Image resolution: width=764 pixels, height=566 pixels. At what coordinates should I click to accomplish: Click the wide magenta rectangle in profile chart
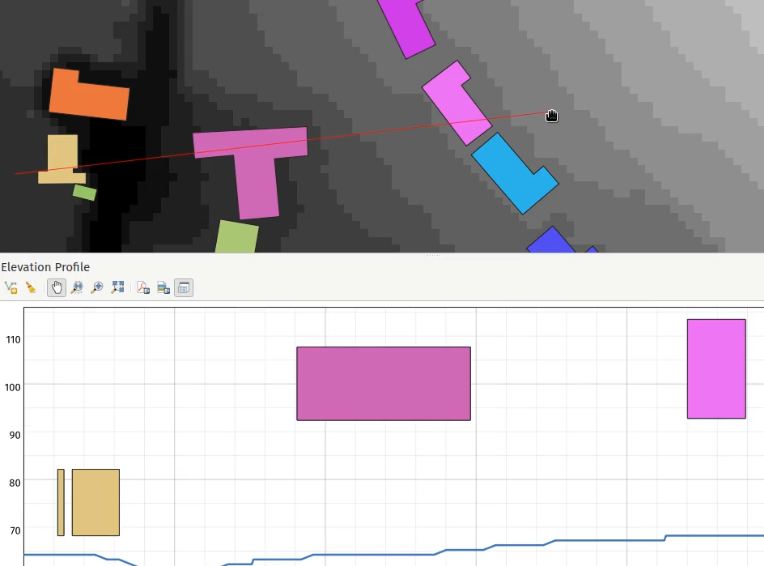pyautogui.click(x=383, y=383)
